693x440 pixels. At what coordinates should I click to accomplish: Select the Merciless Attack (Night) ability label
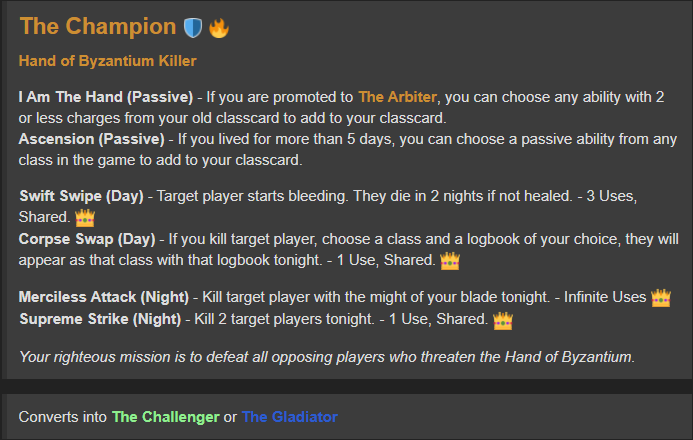(x=104, y=297)
